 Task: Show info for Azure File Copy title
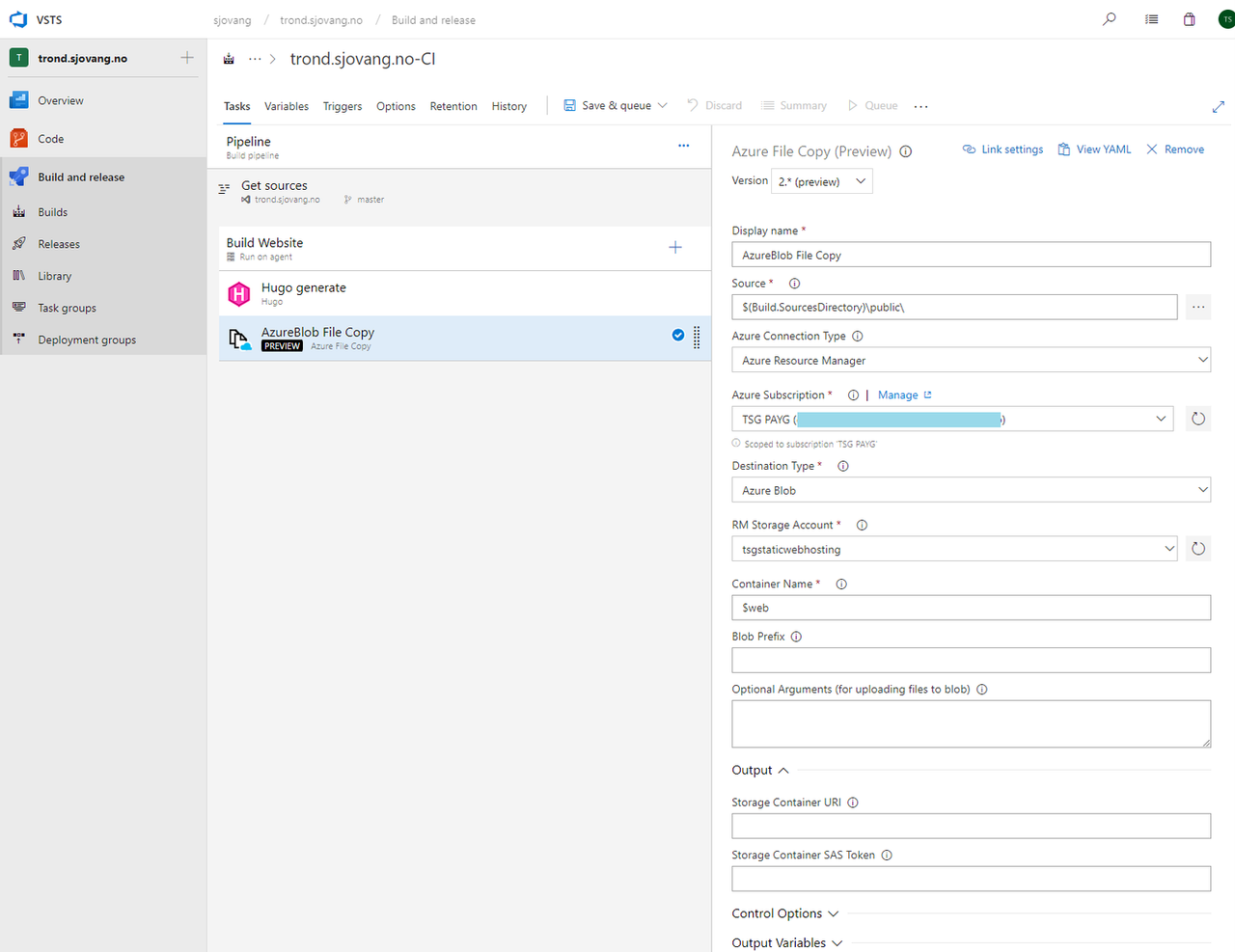906,151
